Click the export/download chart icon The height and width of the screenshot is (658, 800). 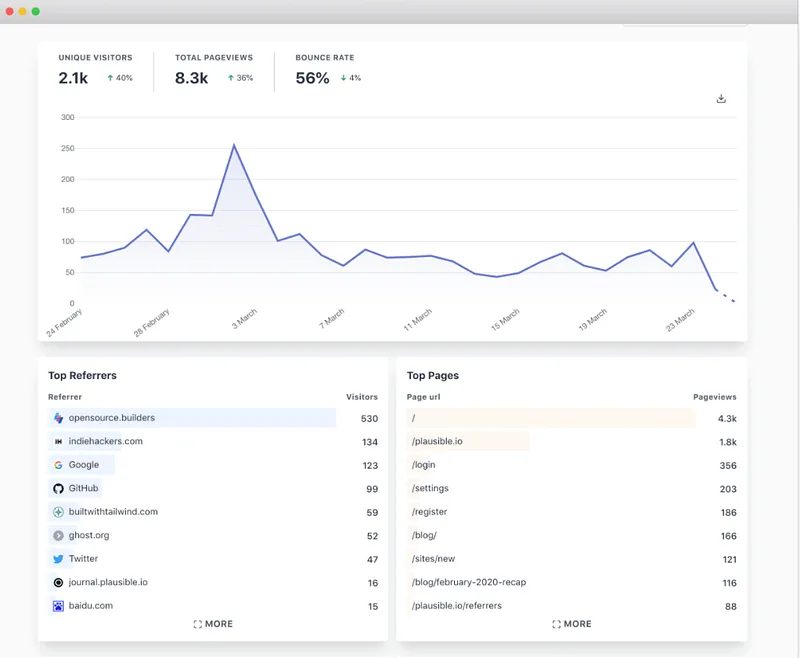pos(721,98)
